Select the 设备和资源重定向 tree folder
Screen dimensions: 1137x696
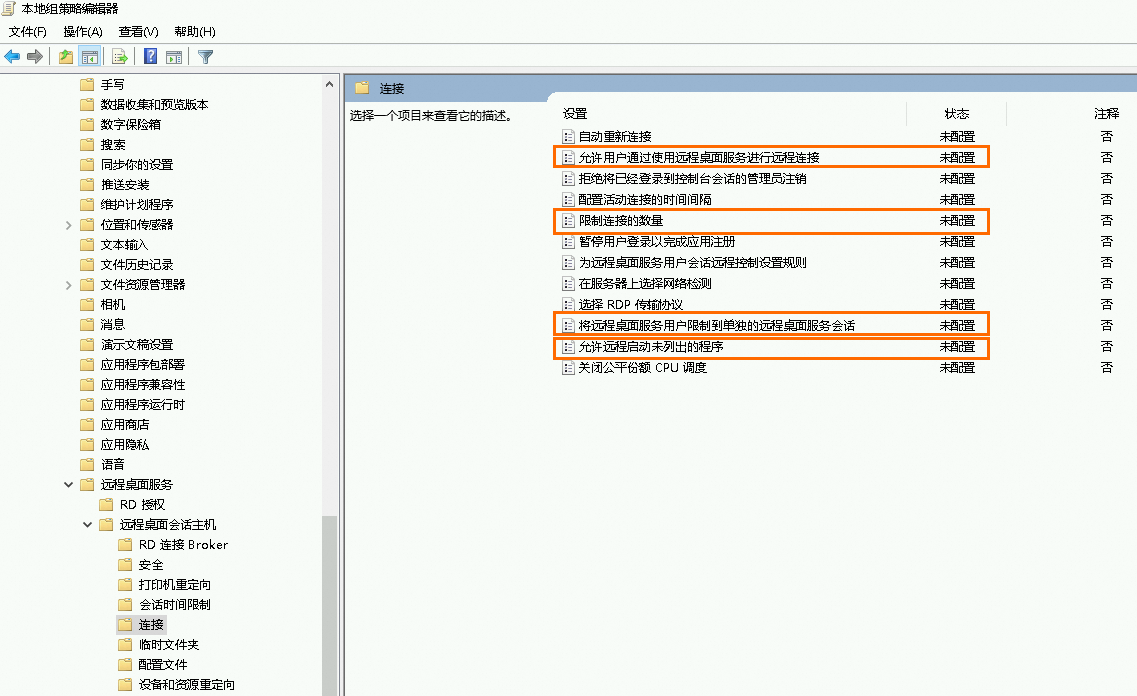tap(186, 684)
